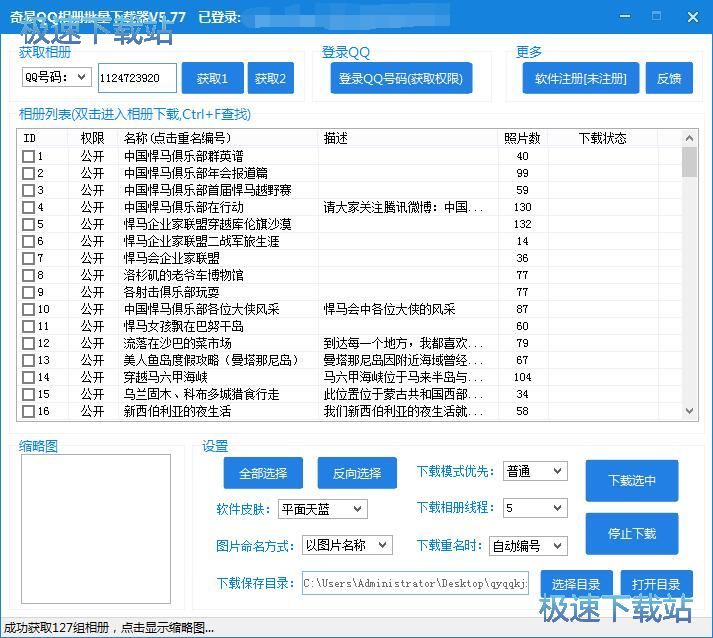
Task: Click photo count 104 in row 14
Action: pyautogui.click(x=522, y=377)
